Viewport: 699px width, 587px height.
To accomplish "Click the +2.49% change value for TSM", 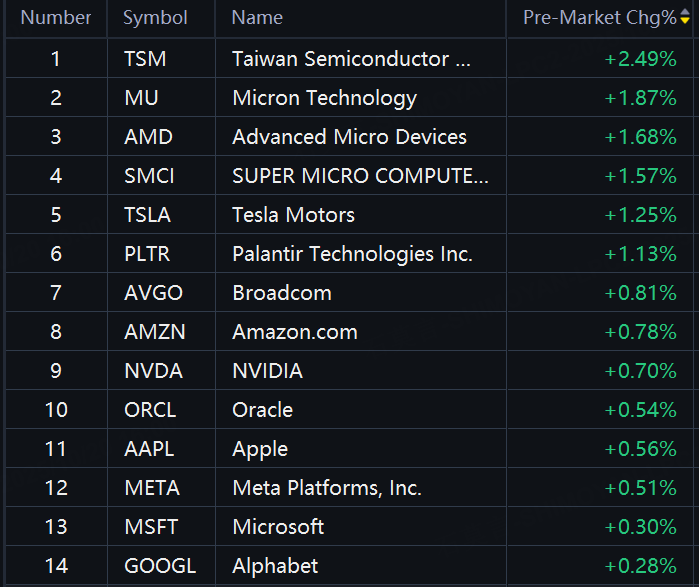I will tap(640, 59).
